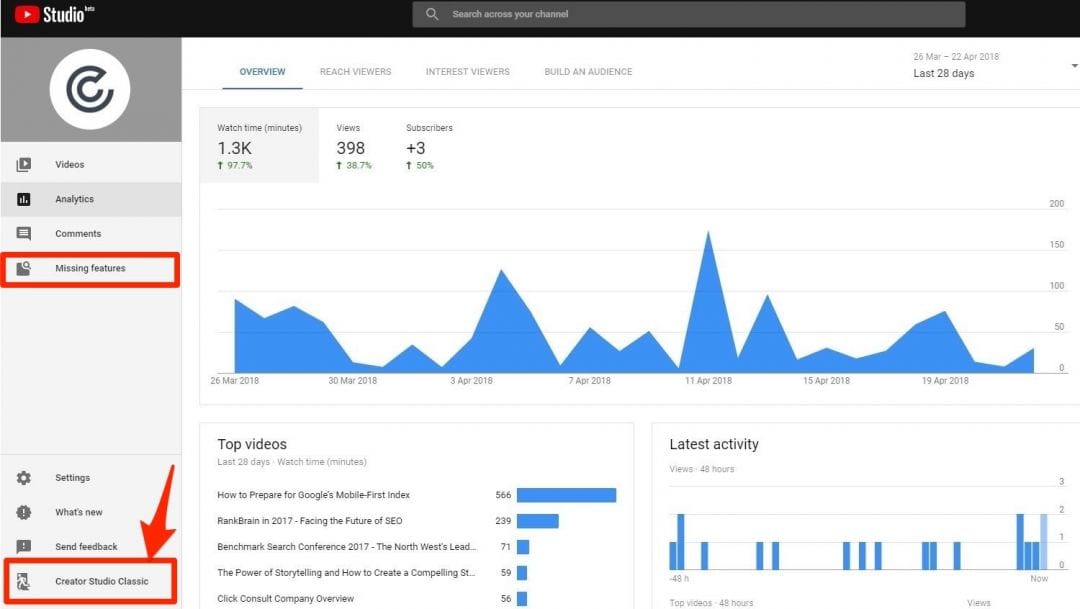Open the Interest Viewers tab
This screenshot has height=609, width=1080.
tap(467, 72)
